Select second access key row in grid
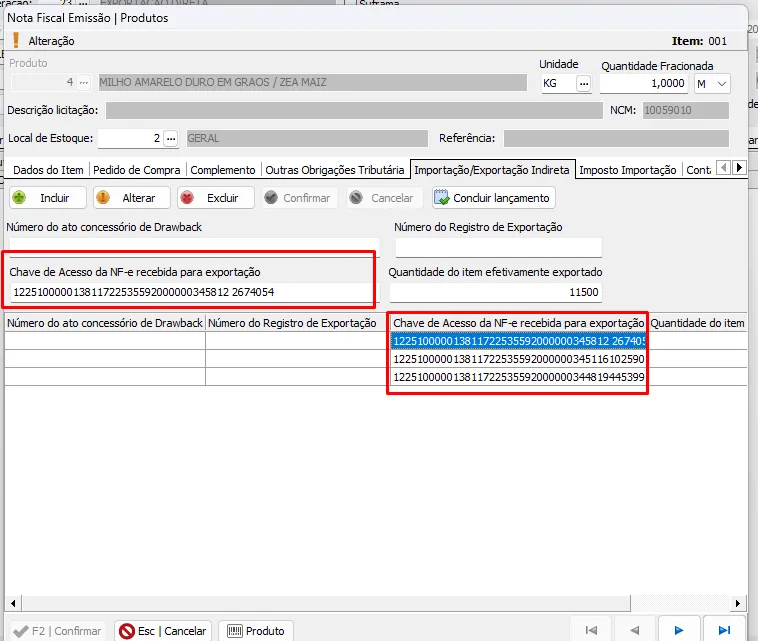 tap(518, 358)
